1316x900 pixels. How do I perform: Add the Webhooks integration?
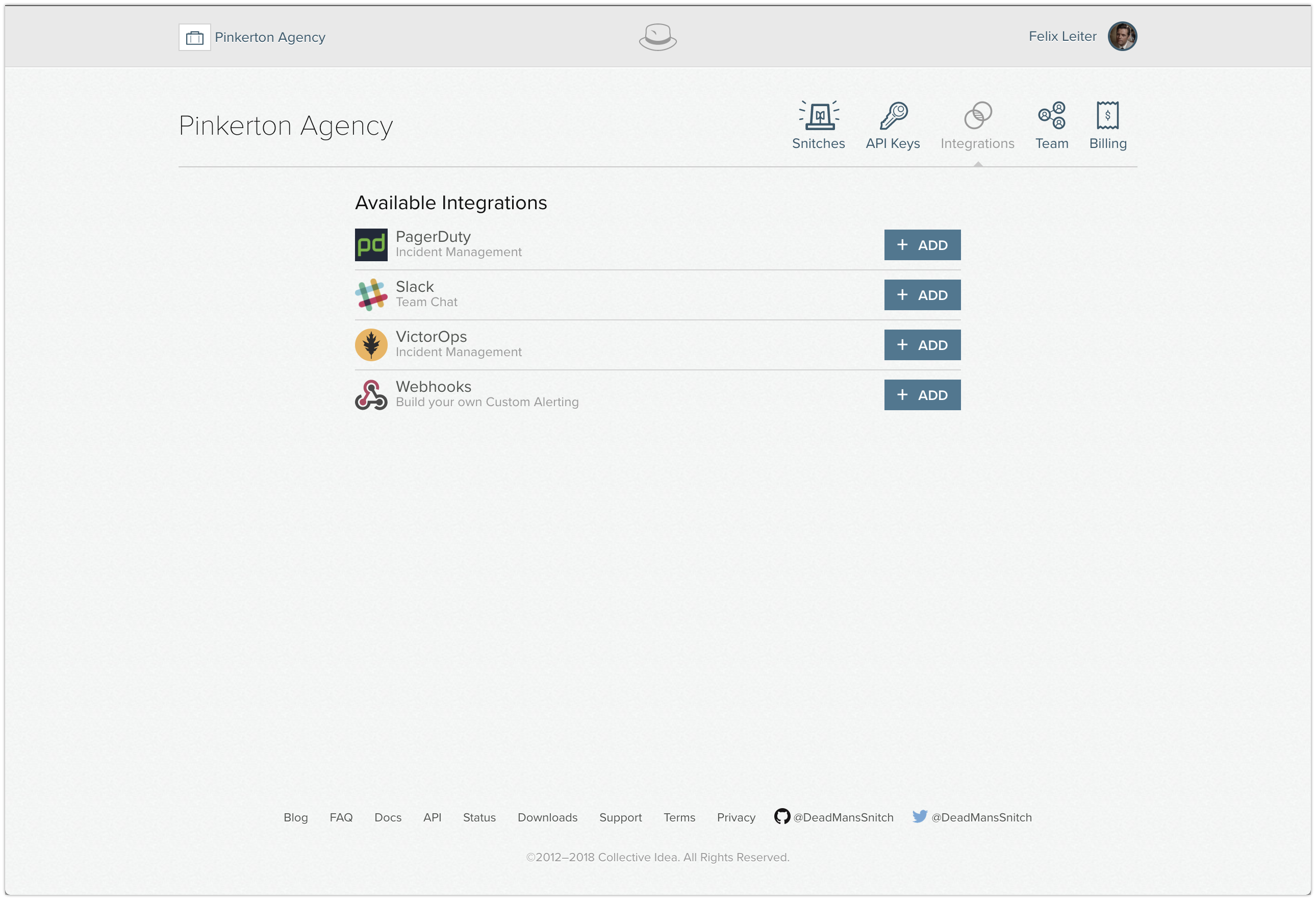922,395
